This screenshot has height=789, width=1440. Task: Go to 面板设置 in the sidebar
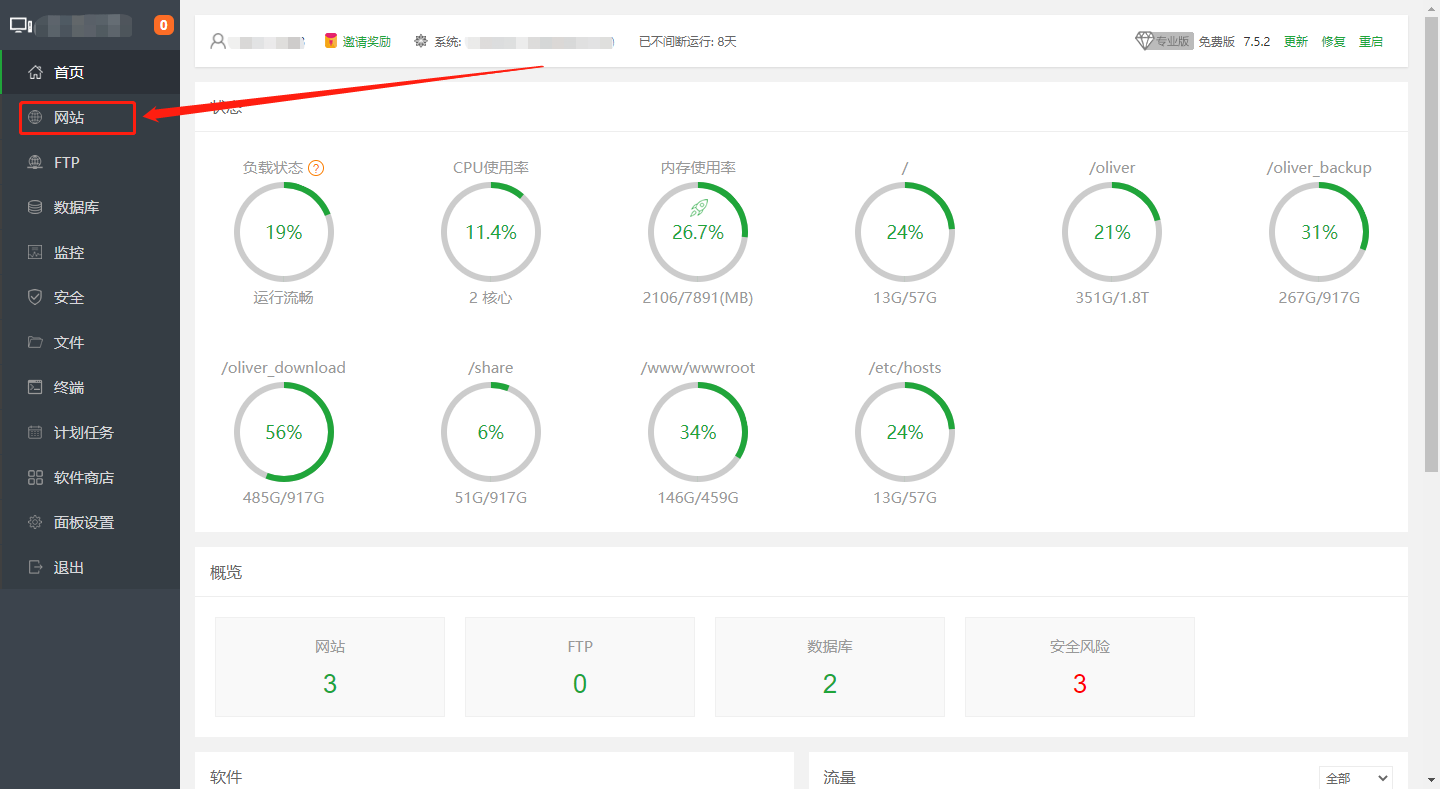[84, 522]
